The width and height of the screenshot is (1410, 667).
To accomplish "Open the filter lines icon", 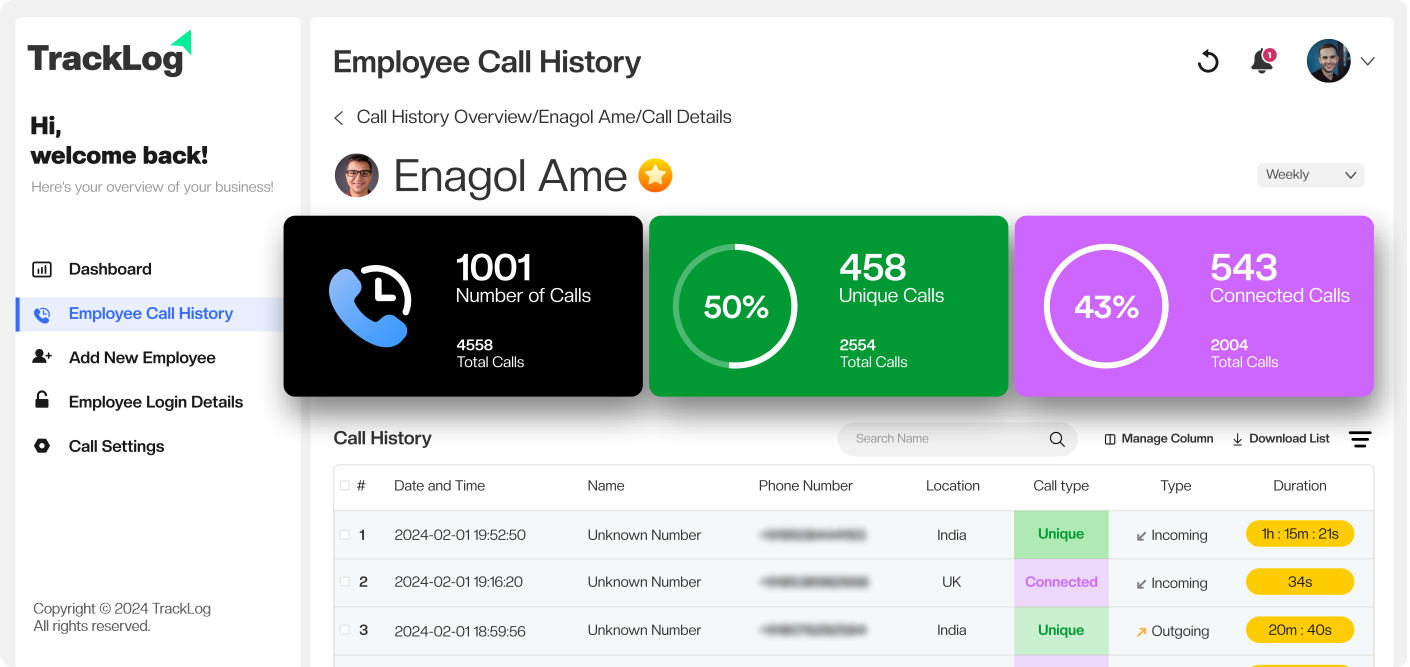I will [x=1359, y=439].
